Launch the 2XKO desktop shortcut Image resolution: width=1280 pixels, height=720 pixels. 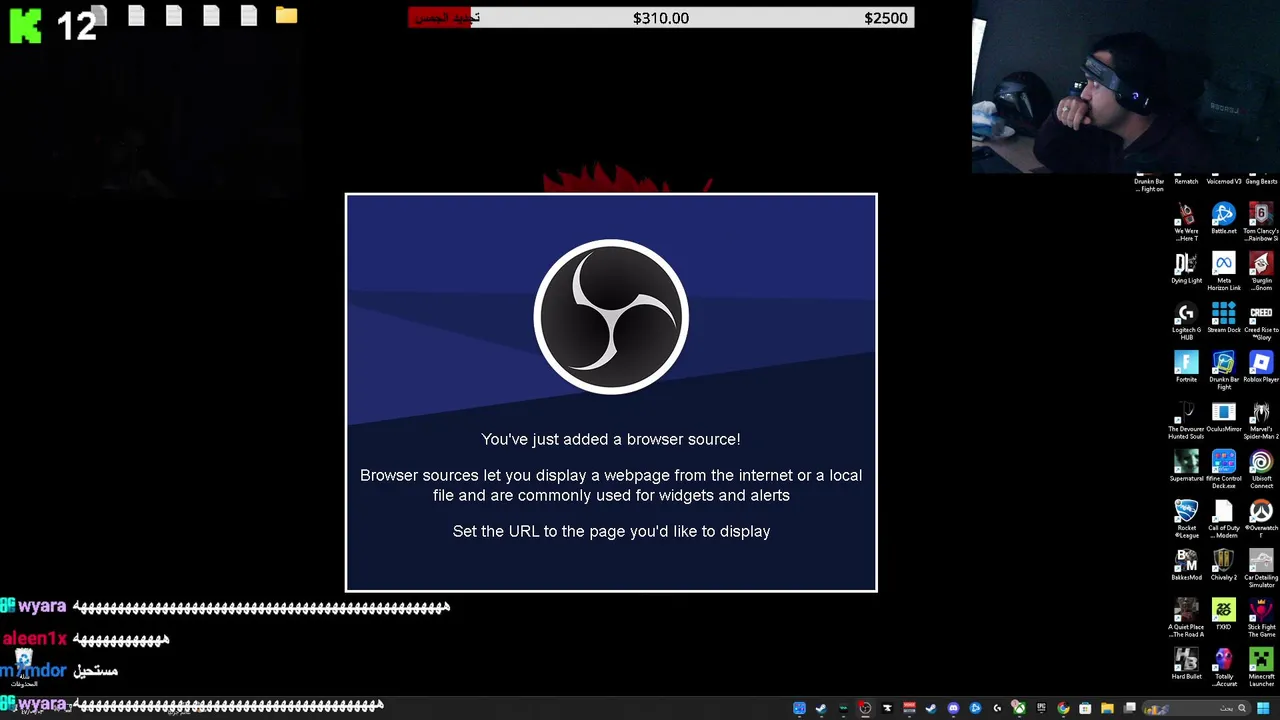(x=1224, y=615)
